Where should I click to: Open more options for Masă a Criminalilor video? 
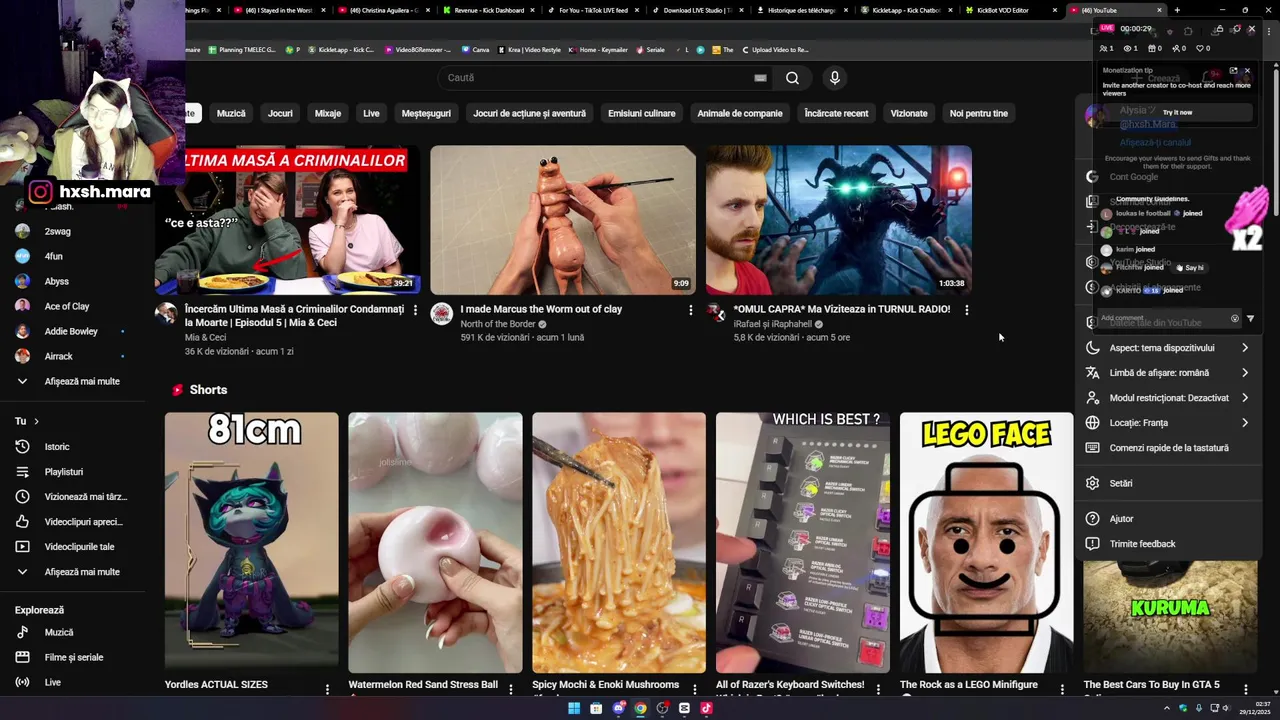pyautogui.click(x=415, y=310)
